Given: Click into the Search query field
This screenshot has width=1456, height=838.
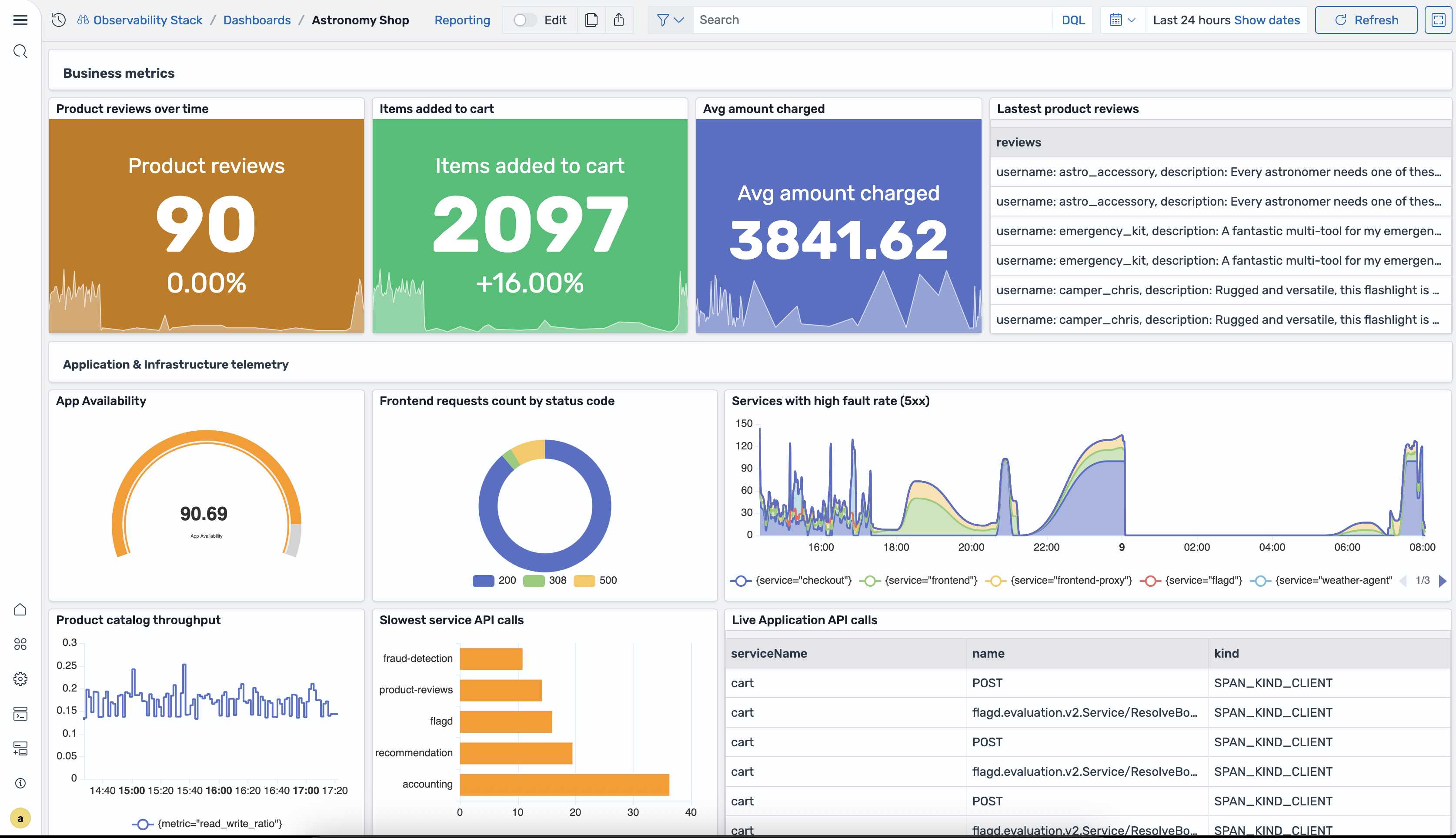Looking at the screenshot, I should coord(873,20).
